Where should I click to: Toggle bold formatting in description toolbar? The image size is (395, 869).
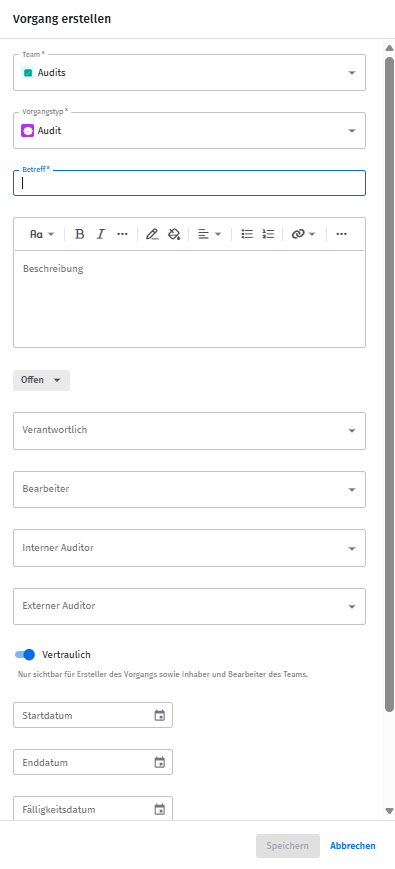coord(80,234)
